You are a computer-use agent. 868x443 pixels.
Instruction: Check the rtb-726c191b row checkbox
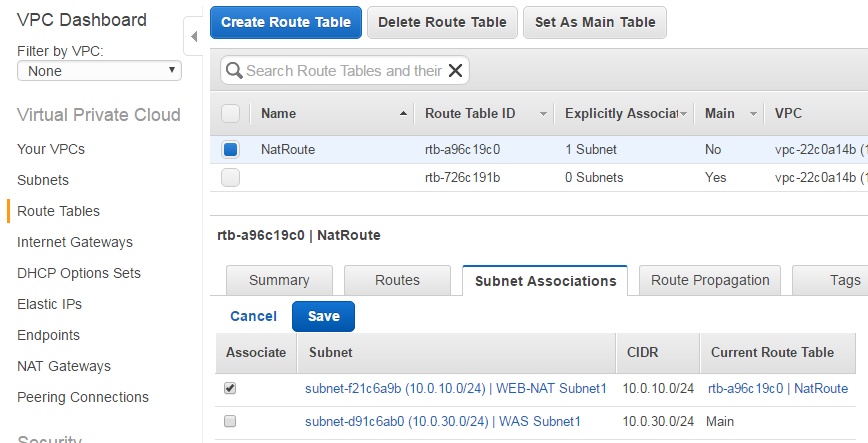tap(230, 177)
